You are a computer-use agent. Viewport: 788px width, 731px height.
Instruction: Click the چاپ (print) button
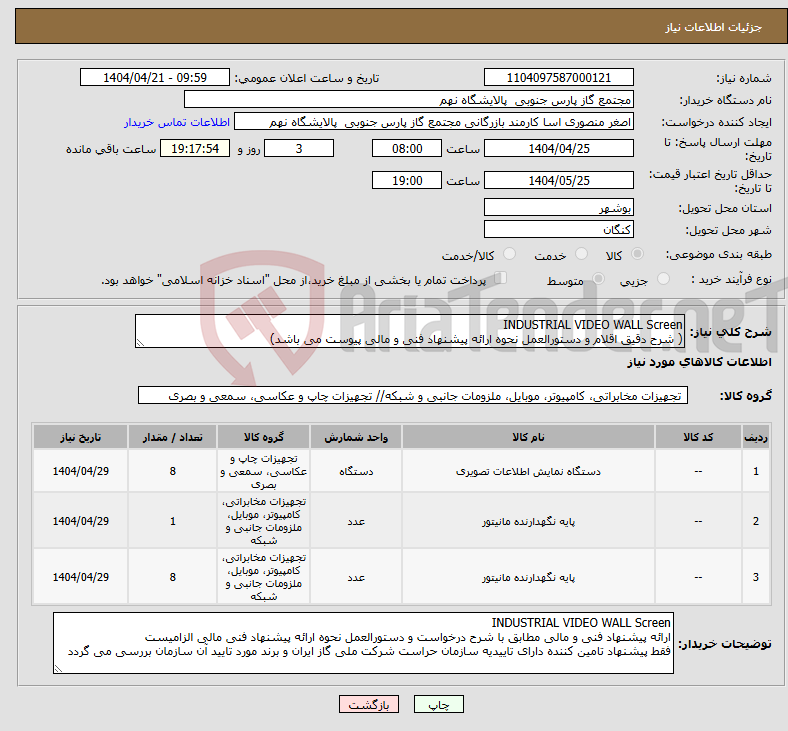(x=438, y=704)
